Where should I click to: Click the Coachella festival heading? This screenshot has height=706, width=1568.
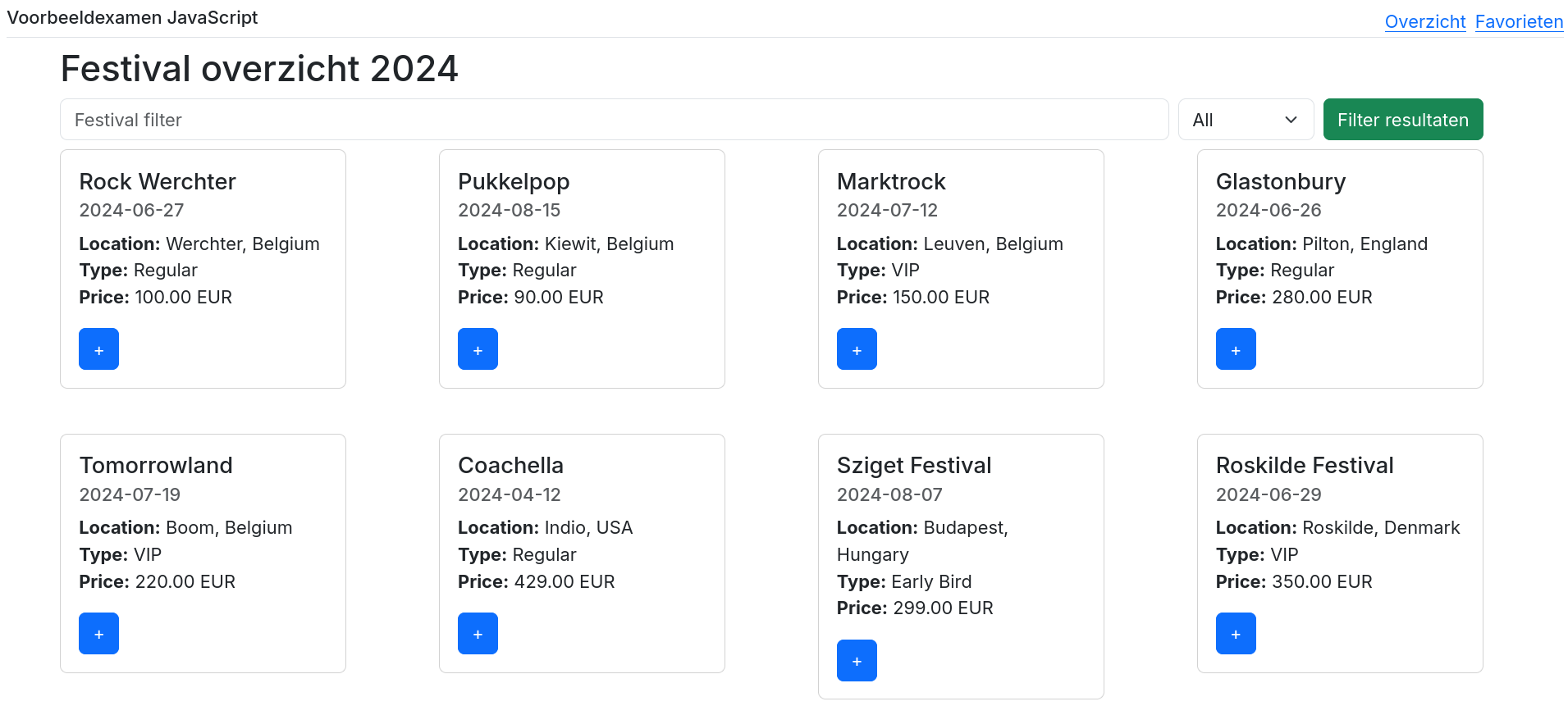pyautogui.click(x=510, y=465)
